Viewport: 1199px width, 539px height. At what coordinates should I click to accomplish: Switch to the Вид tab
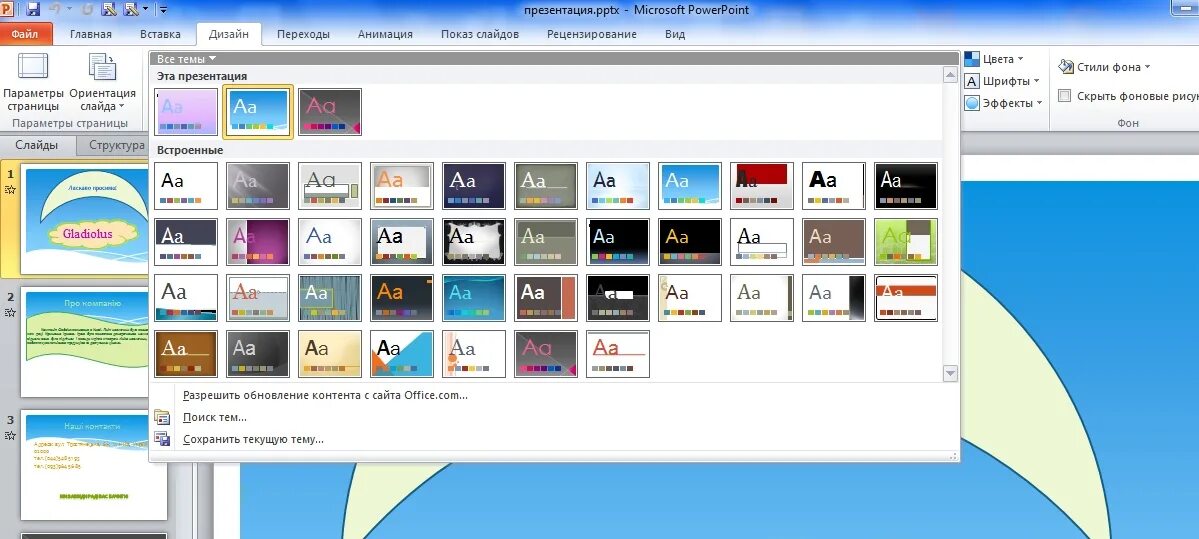point(675,34)
